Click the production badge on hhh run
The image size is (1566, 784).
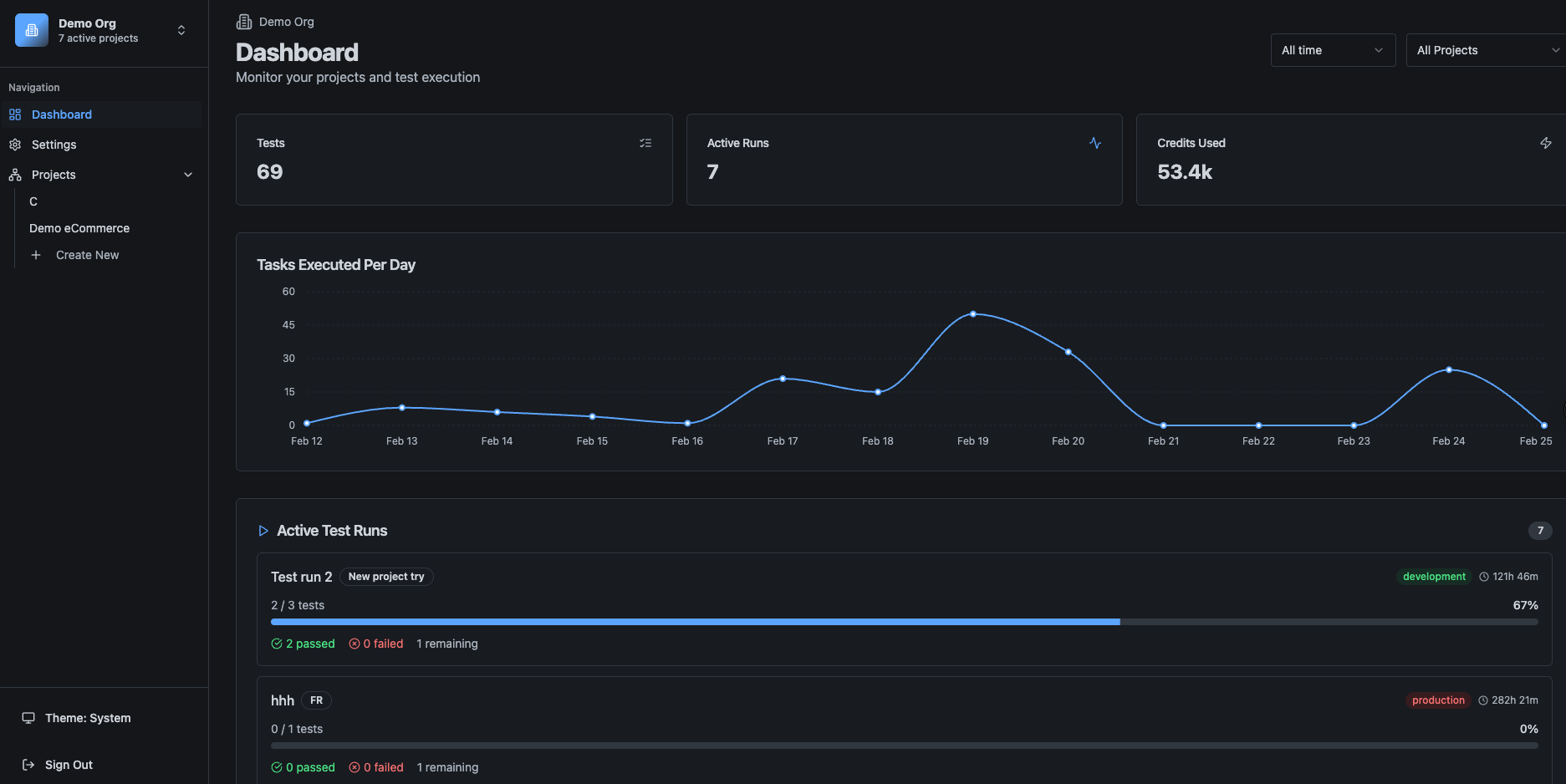(1438, 700)
